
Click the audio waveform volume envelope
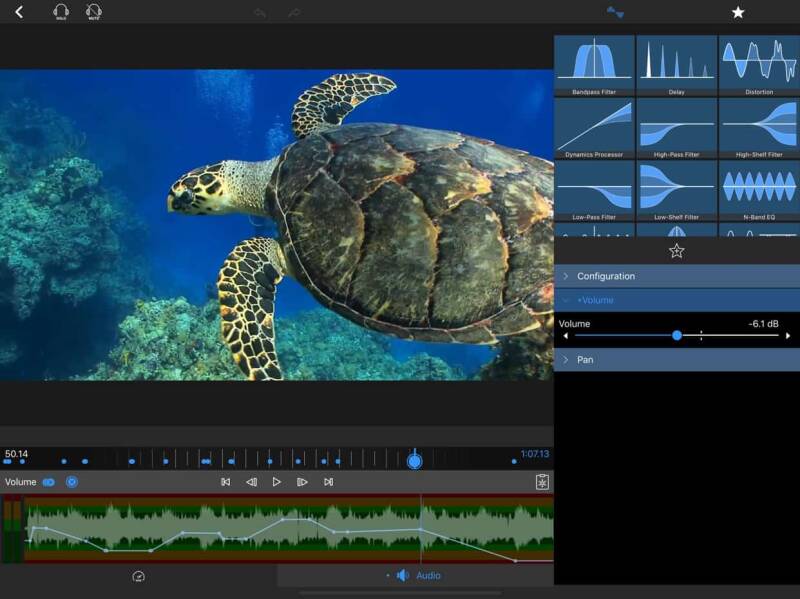[x=289, y=529]
